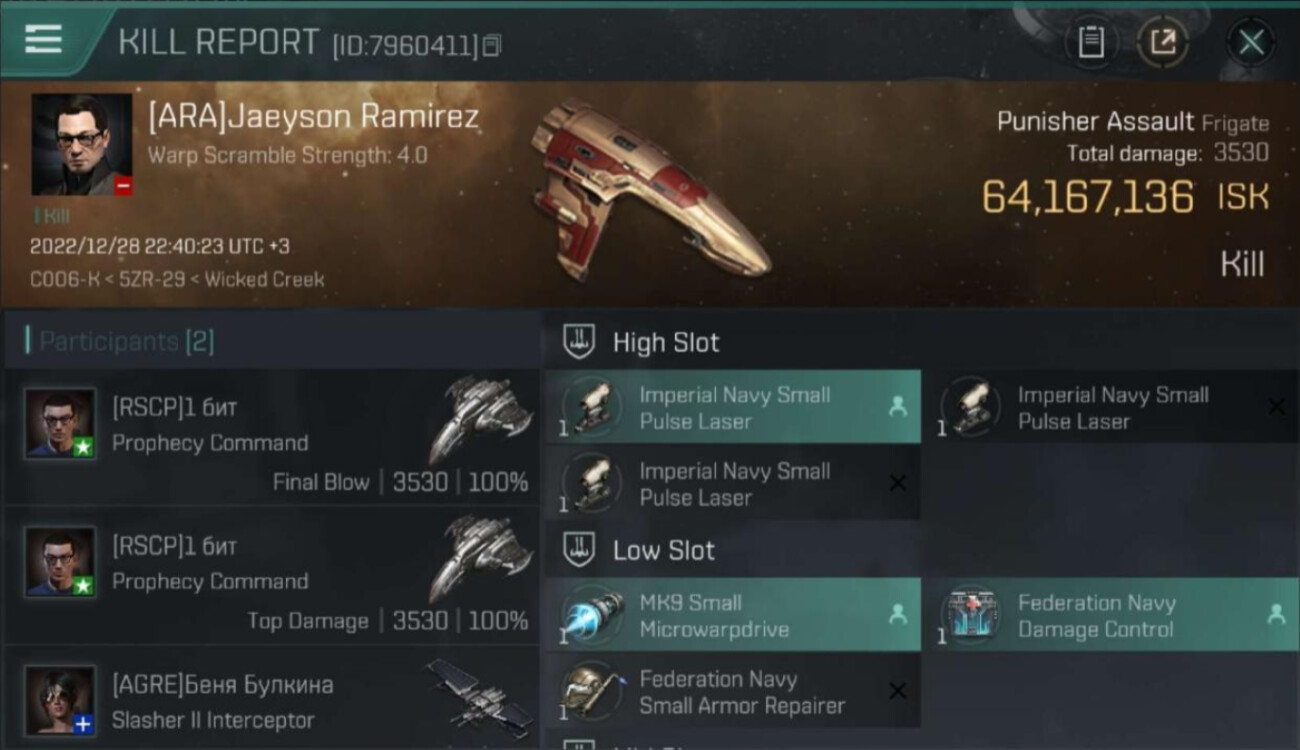The height and width of the screenshot is (750, 1300).
Task: Click the clipboard copy report icon
Action: coord(1091,42)
